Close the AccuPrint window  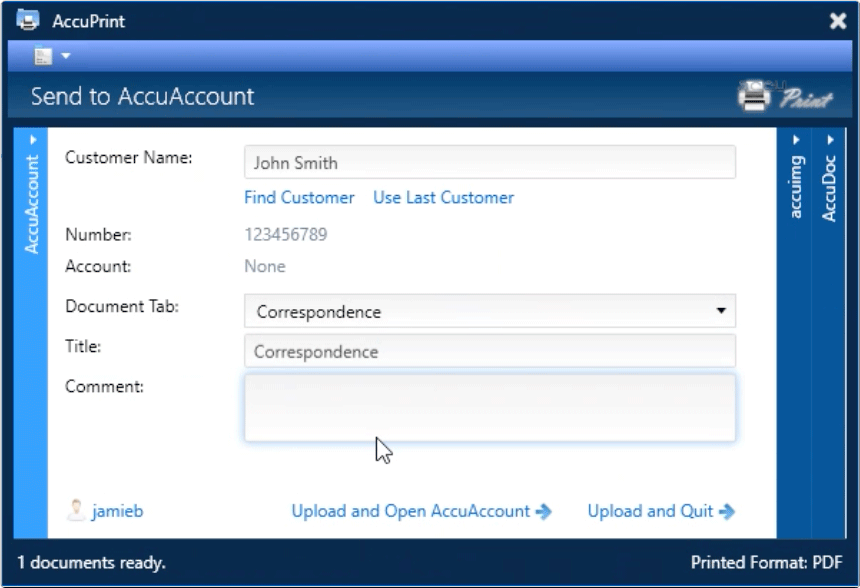coord(838,21)
